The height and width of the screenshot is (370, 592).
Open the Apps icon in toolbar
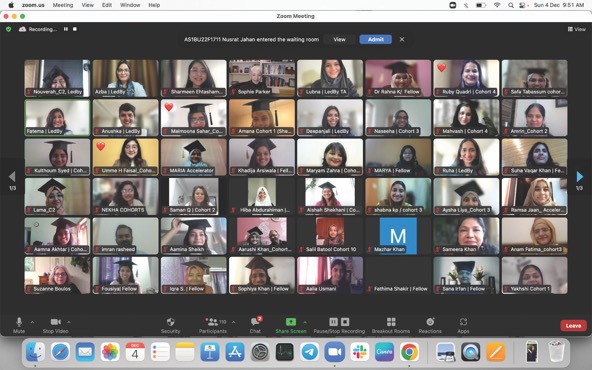[463, 322]
